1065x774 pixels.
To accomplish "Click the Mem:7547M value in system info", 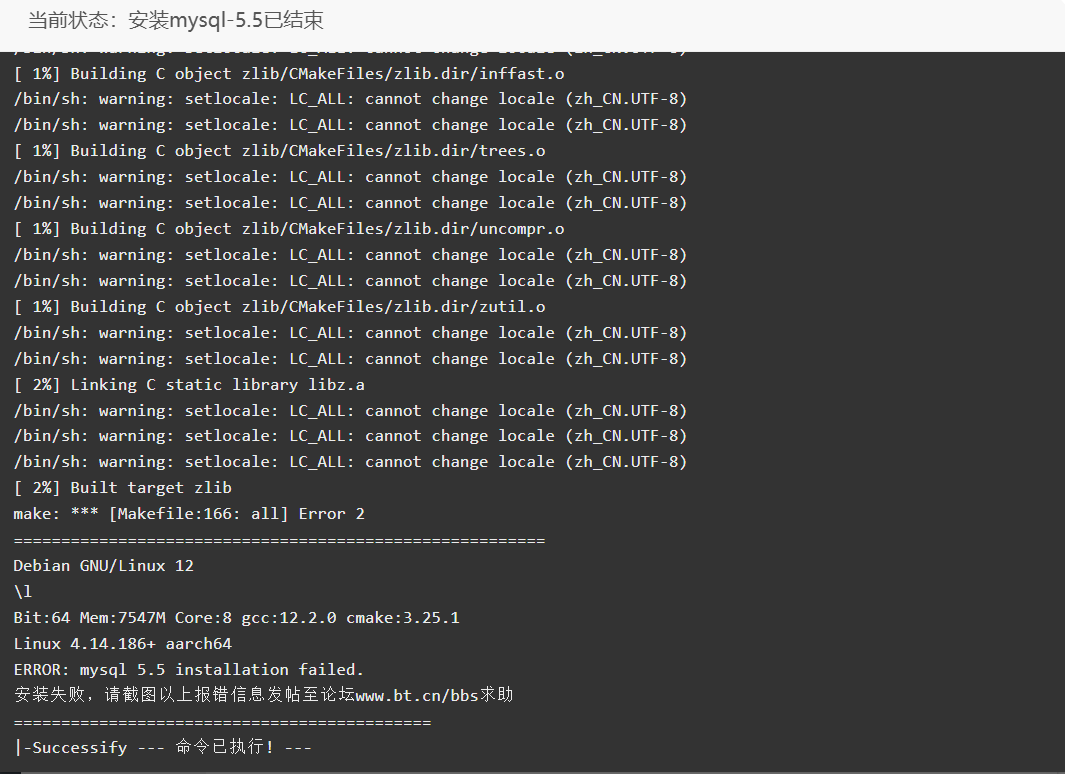I will [122, 618].
